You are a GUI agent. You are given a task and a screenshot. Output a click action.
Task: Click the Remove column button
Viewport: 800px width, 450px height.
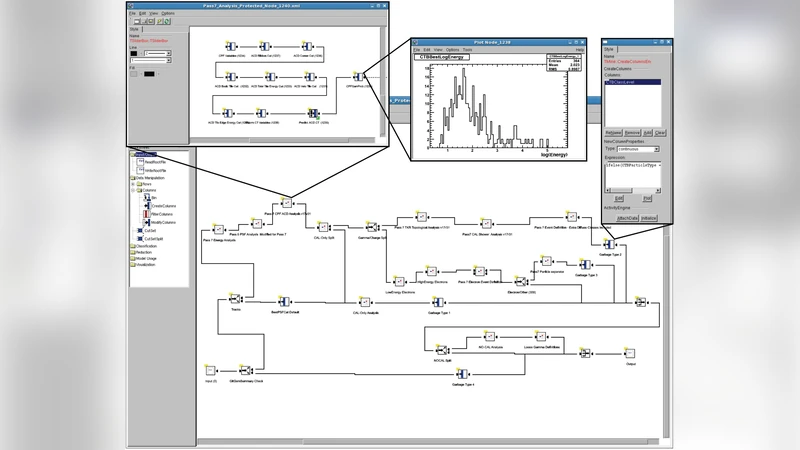coord(632,132)
